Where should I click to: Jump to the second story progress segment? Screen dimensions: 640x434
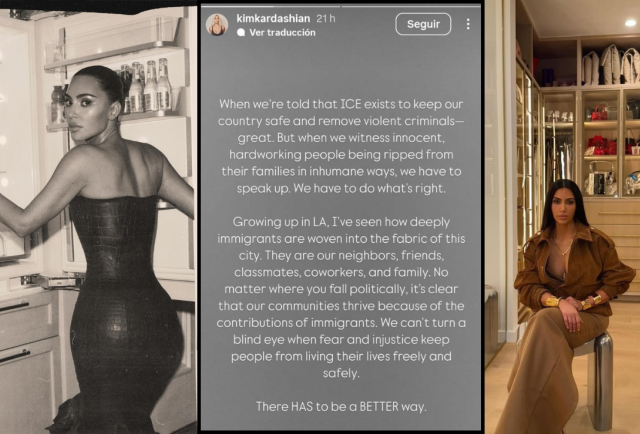click(x=411, y=6)
